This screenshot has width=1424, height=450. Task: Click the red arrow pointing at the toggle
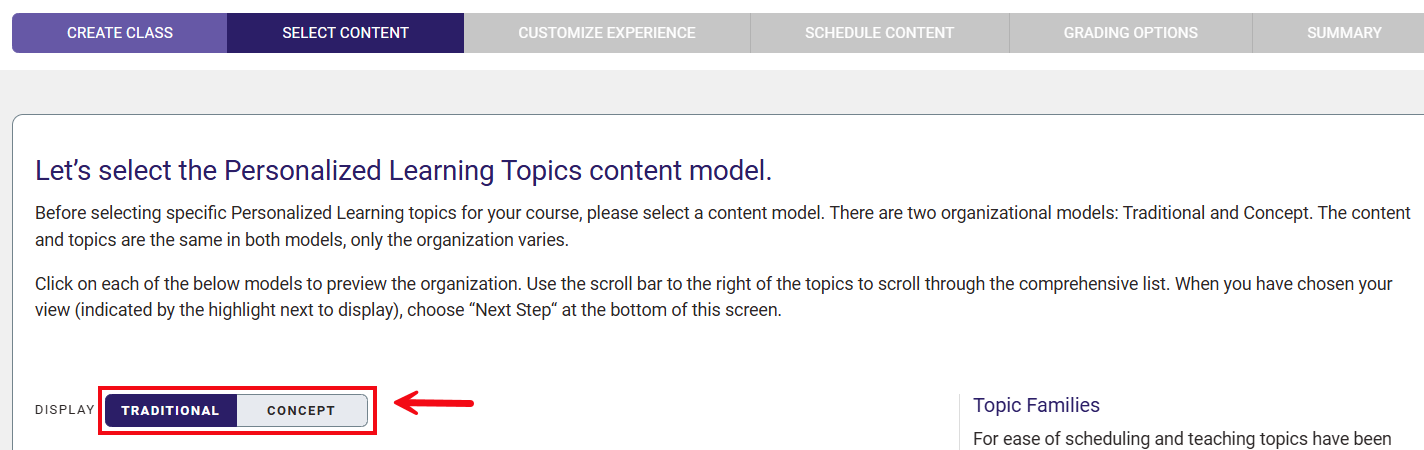(434, 403)
